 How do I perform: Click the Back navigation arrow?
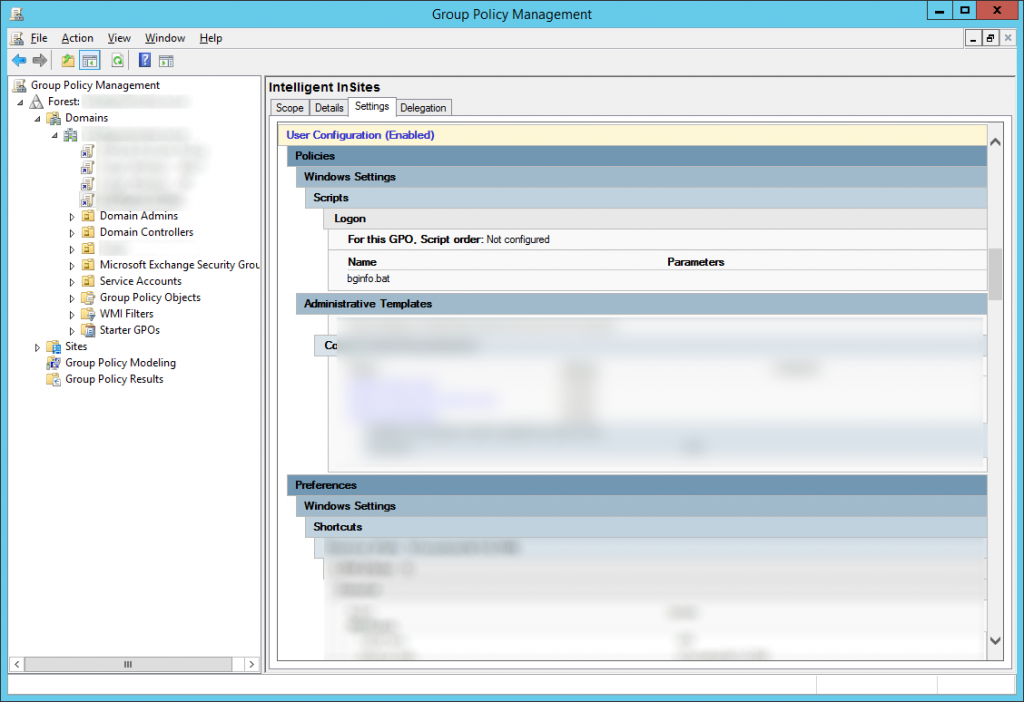18,60
